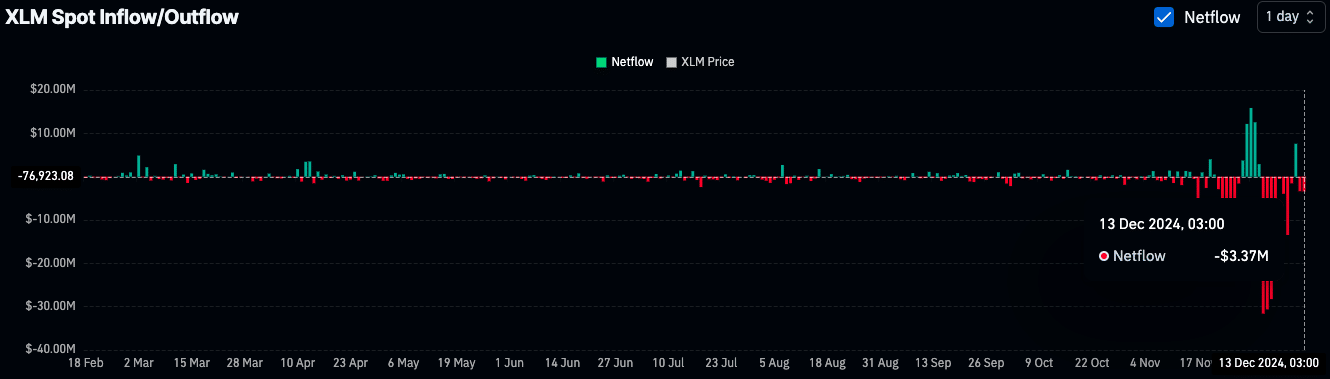This screenshot has height=379, width=1330.
Task: Click the 28 Mar x-axis date
Action: tap(244, 362)
